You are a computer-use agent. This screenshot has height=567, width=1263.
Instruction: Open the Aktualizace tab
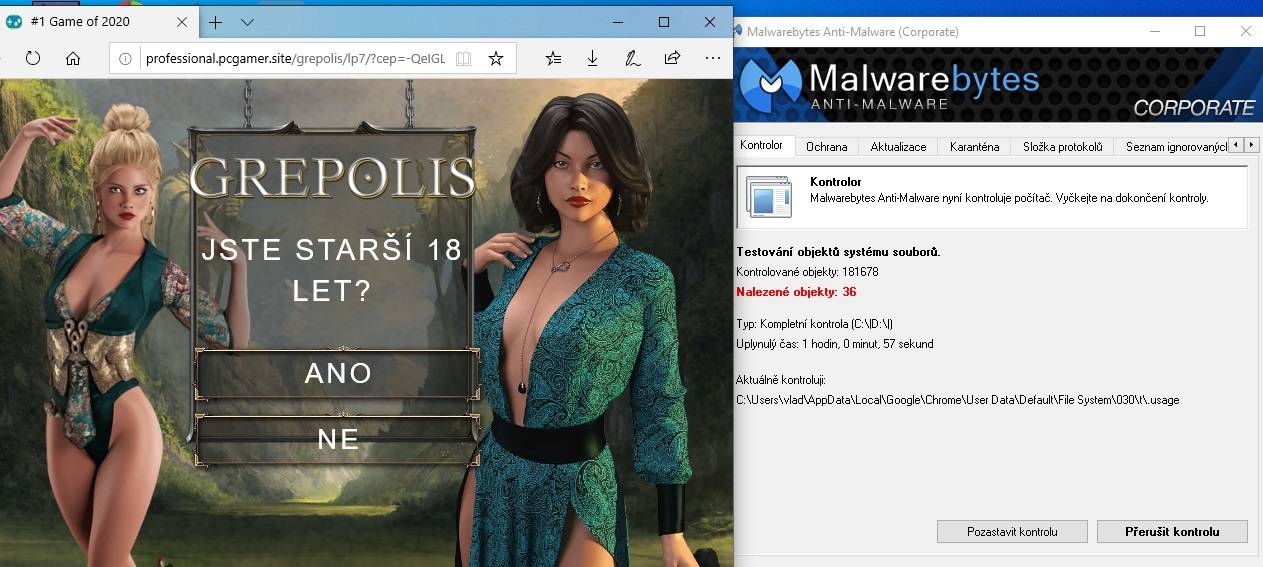(x=898, y=146)
